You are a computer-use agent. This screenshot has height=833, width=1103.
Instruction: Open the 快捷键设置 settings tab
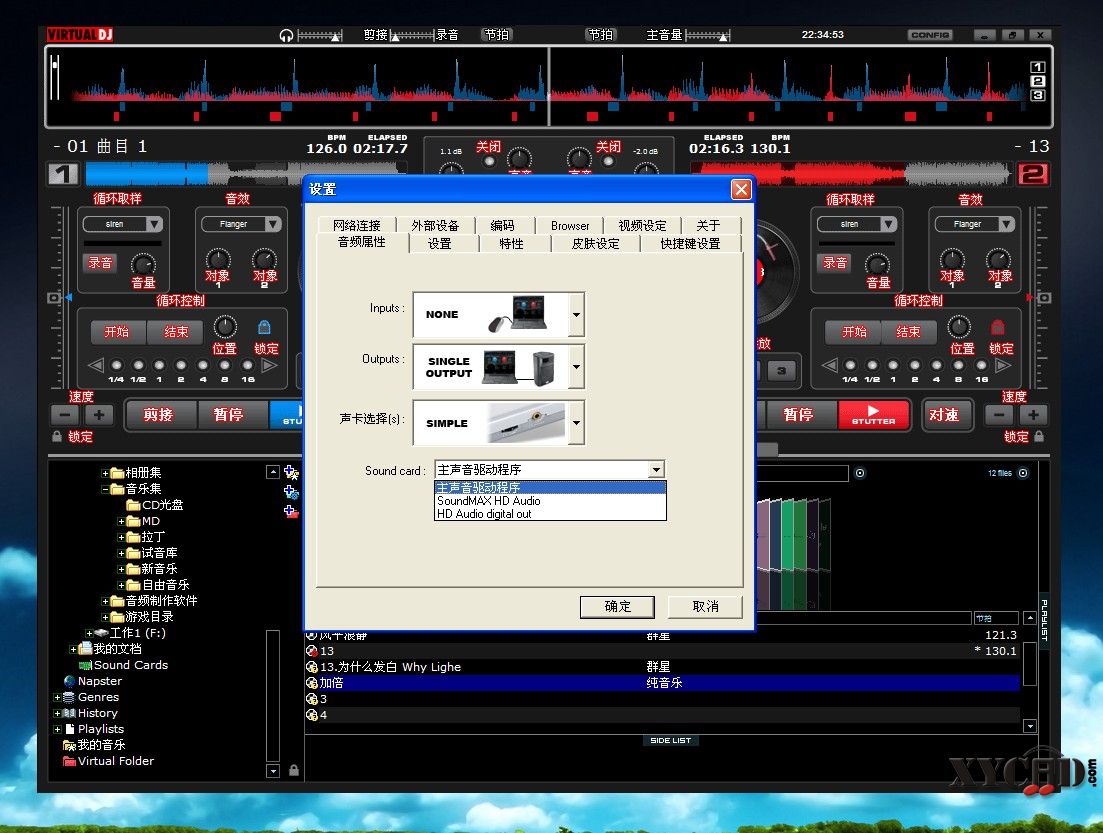[690, 243]
